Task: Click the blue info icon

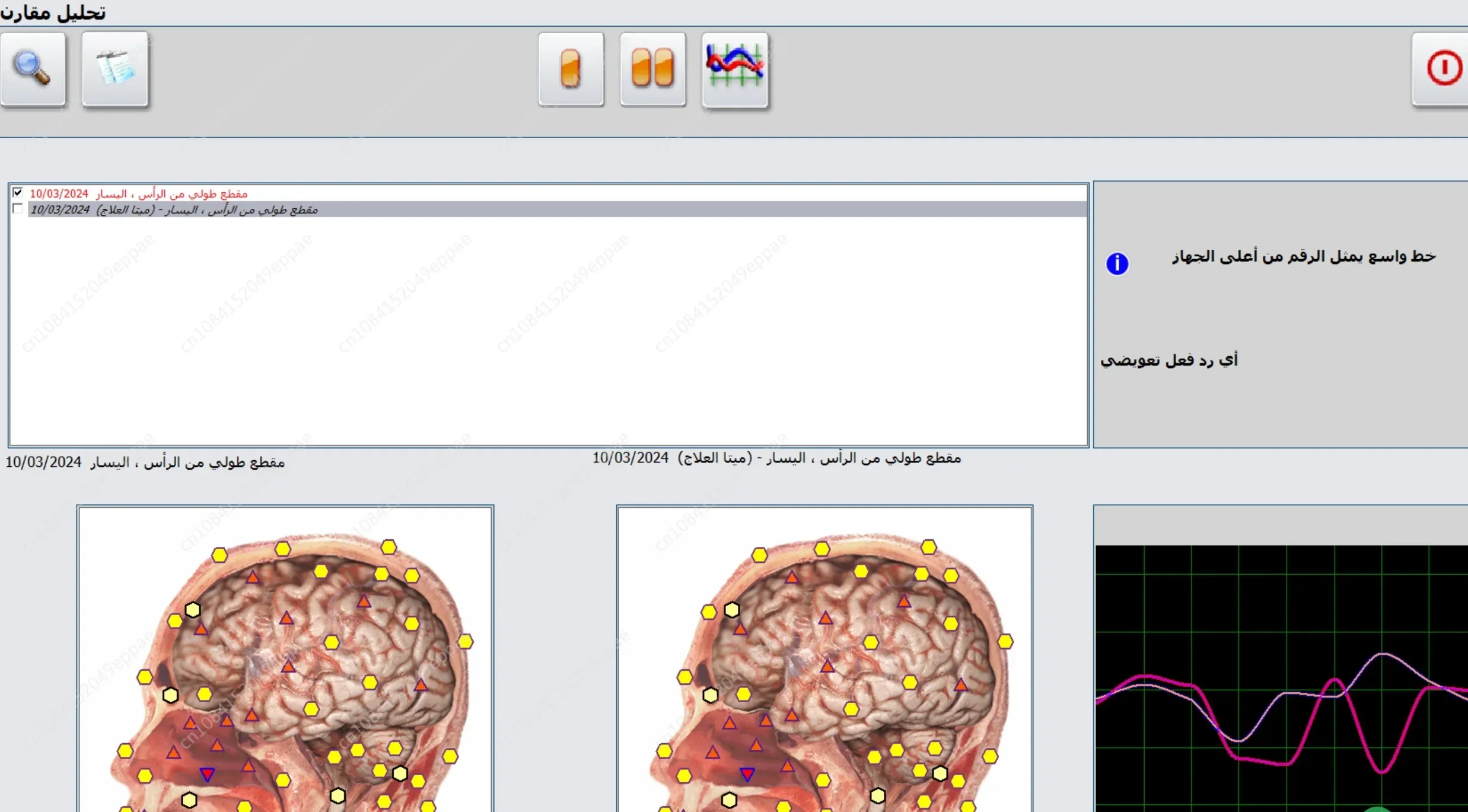Action: (1117, 263)
